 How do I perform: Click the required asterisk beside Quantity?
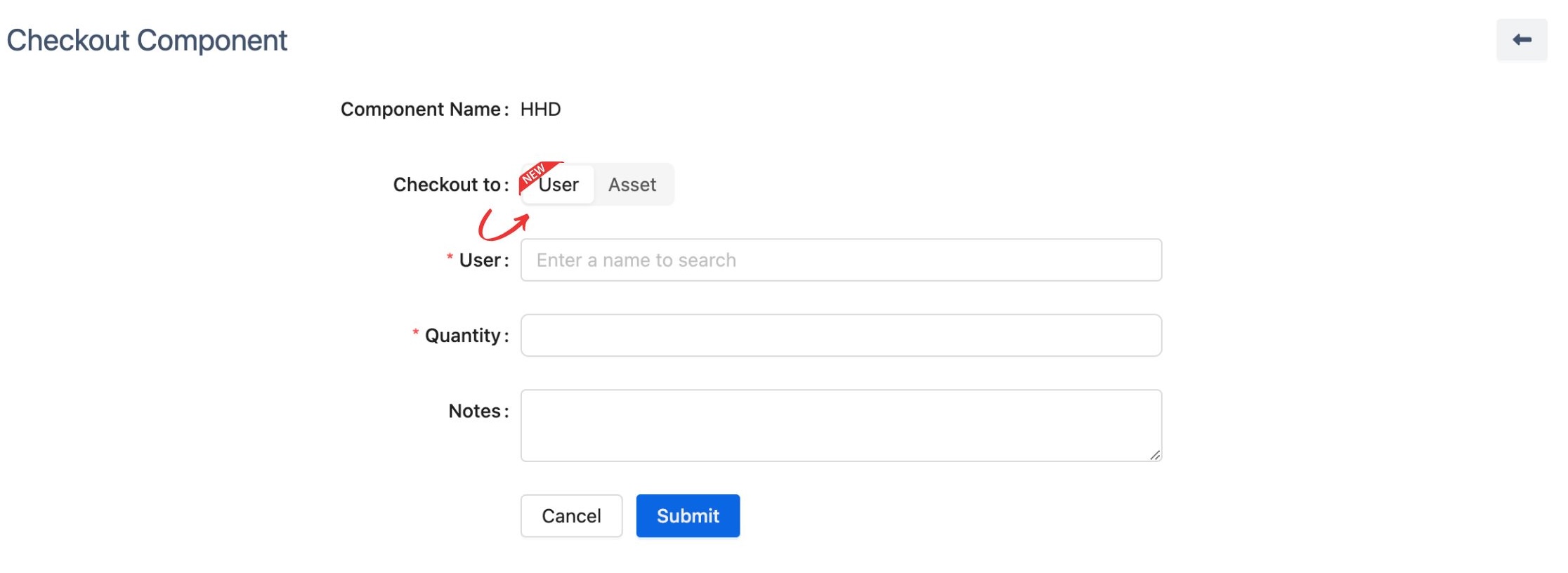[415, 333]
